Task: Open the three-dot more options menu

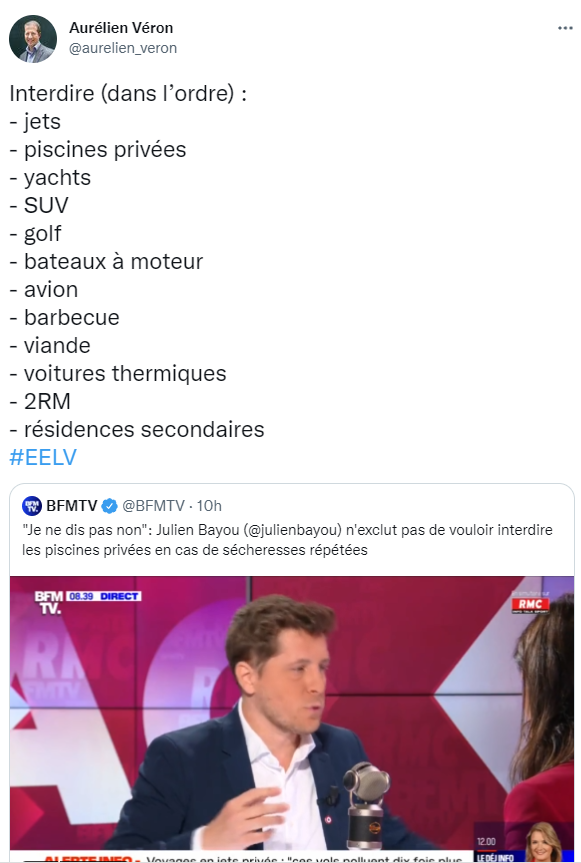Action: [x=564, y=28]
